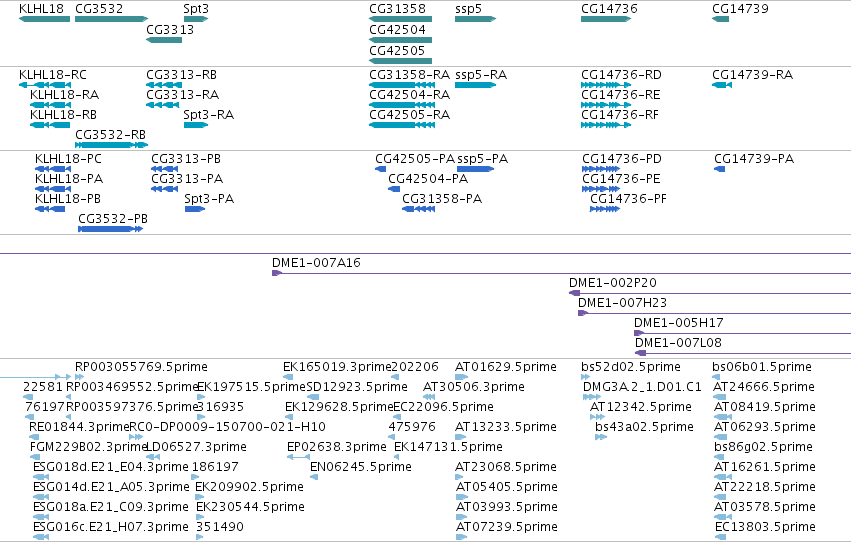Select EST EK209902.5prime
The height and width of the screenshot is (542, 851).
(199, 497)
